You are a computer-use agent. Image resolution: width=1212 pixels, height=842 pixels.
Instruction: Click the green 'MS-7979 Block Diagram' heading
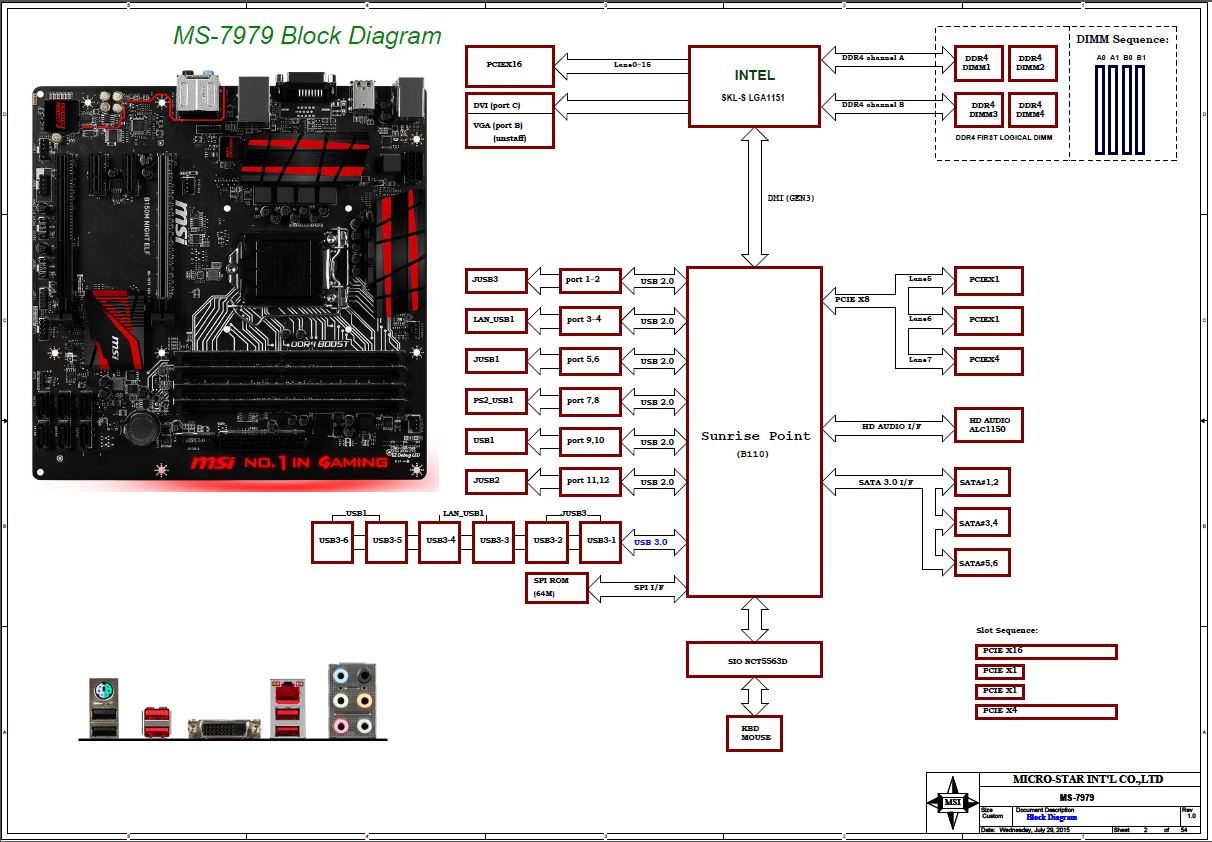click(x=308, y=36)
